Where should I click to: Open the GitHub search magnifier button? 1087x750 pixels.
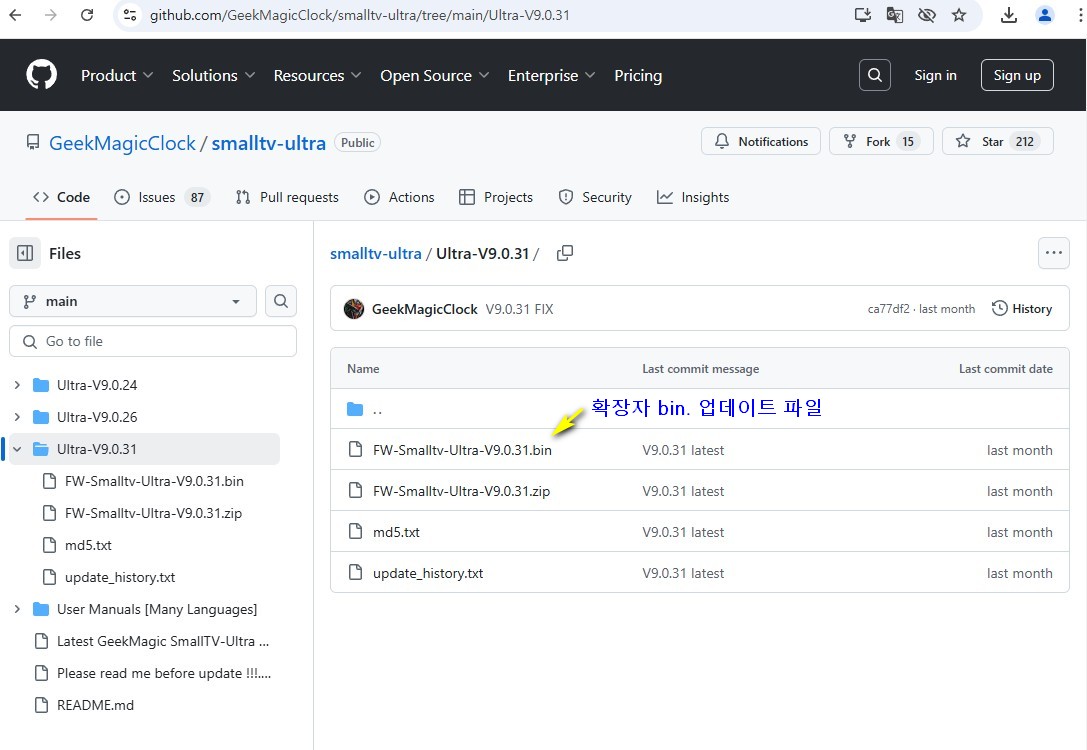click(x=875, y=75)
